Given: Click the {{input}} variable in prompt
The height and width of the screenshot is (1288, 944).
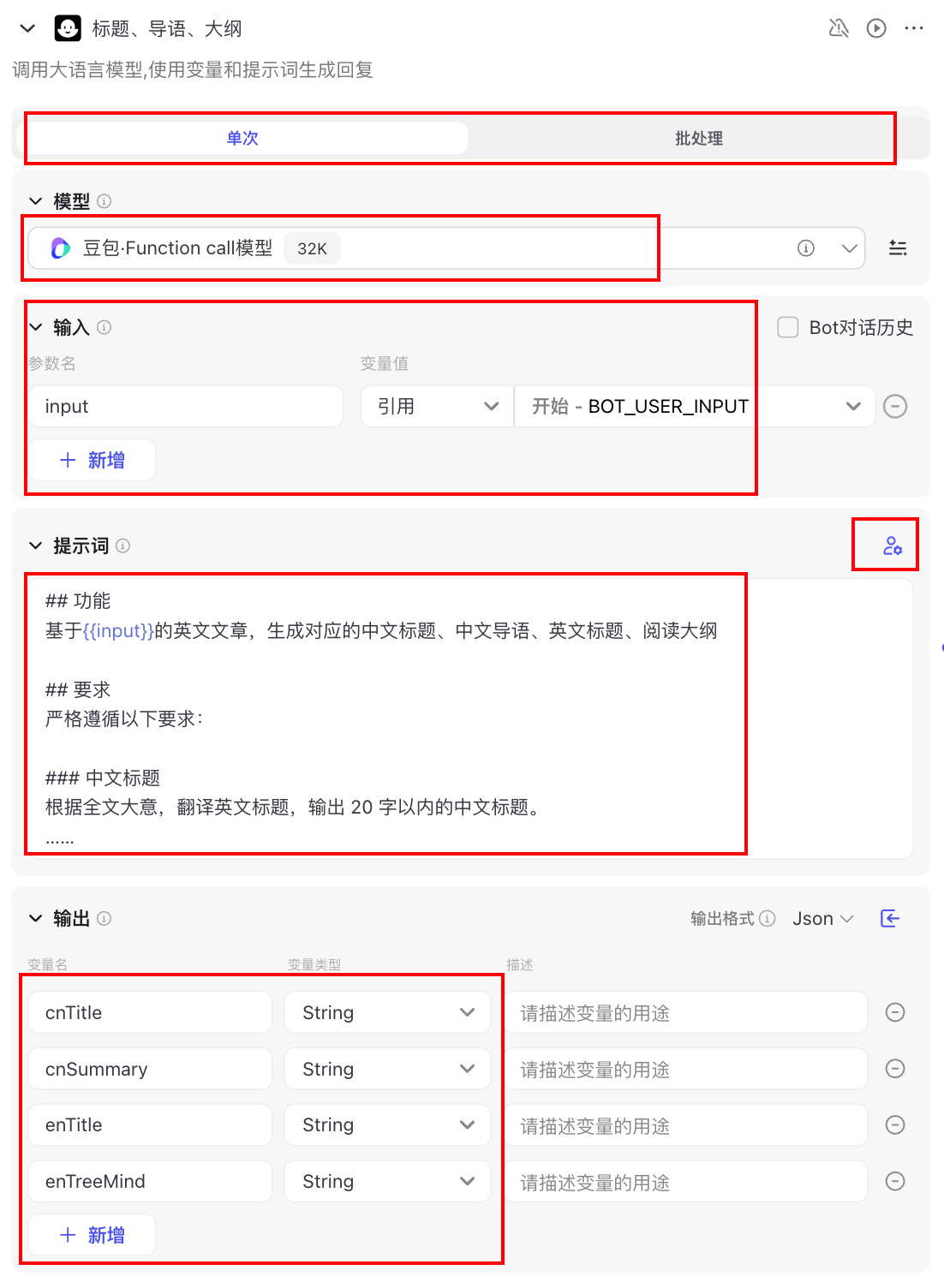Looking at the screenshot, I should point(118,631).
